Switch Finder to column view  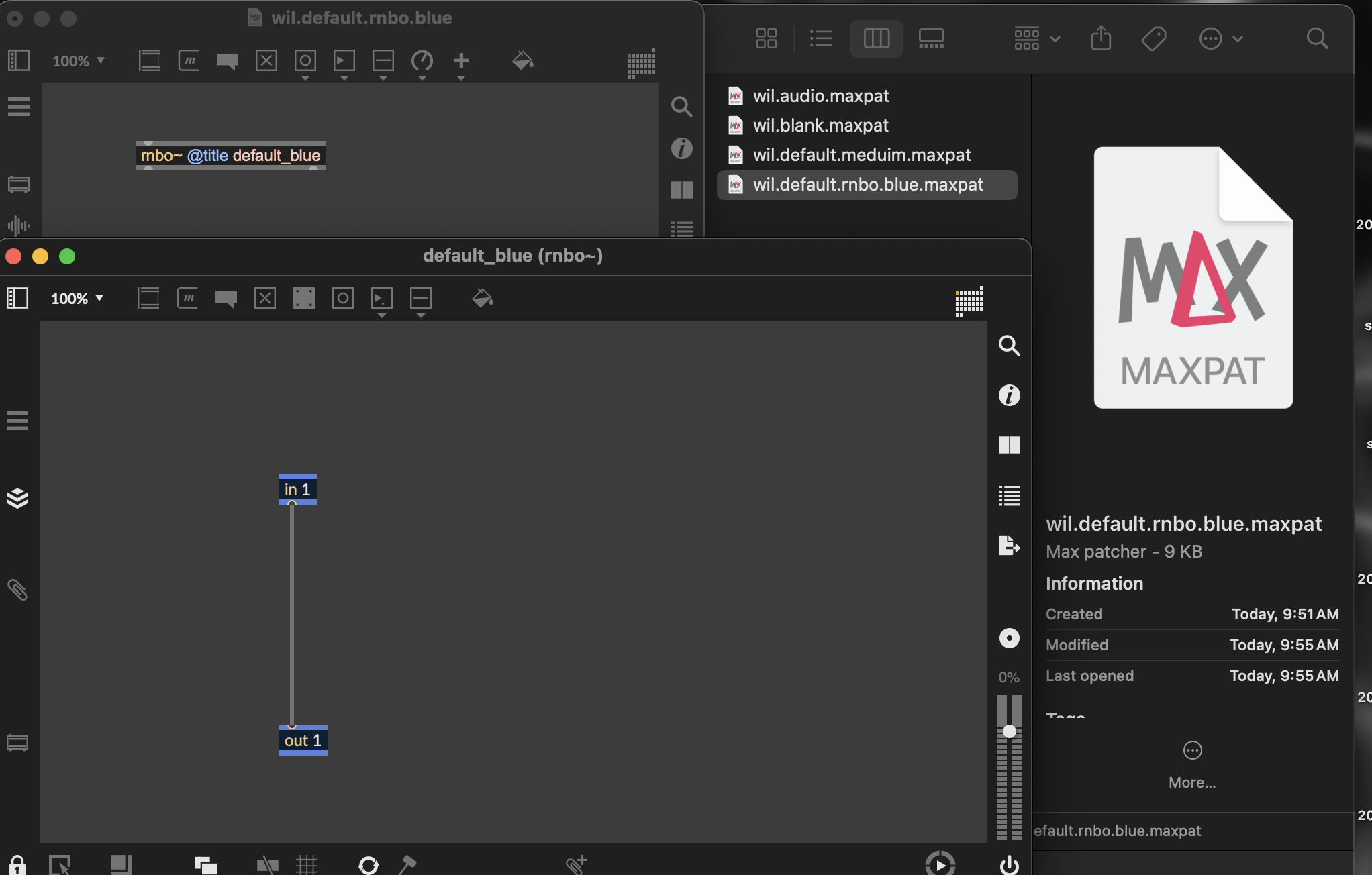(x=877, y=38)
